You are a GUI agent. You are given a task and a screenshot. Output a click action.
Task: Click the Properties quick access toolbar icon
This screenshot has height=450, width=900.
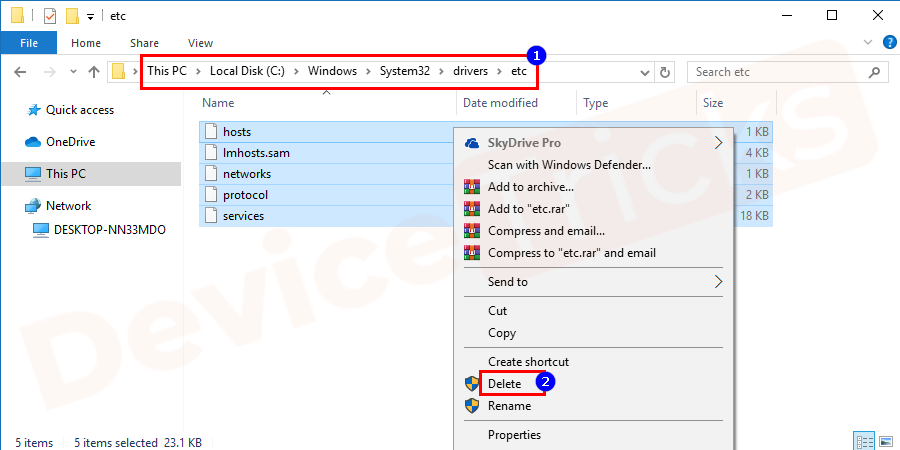tap(50, 16)
